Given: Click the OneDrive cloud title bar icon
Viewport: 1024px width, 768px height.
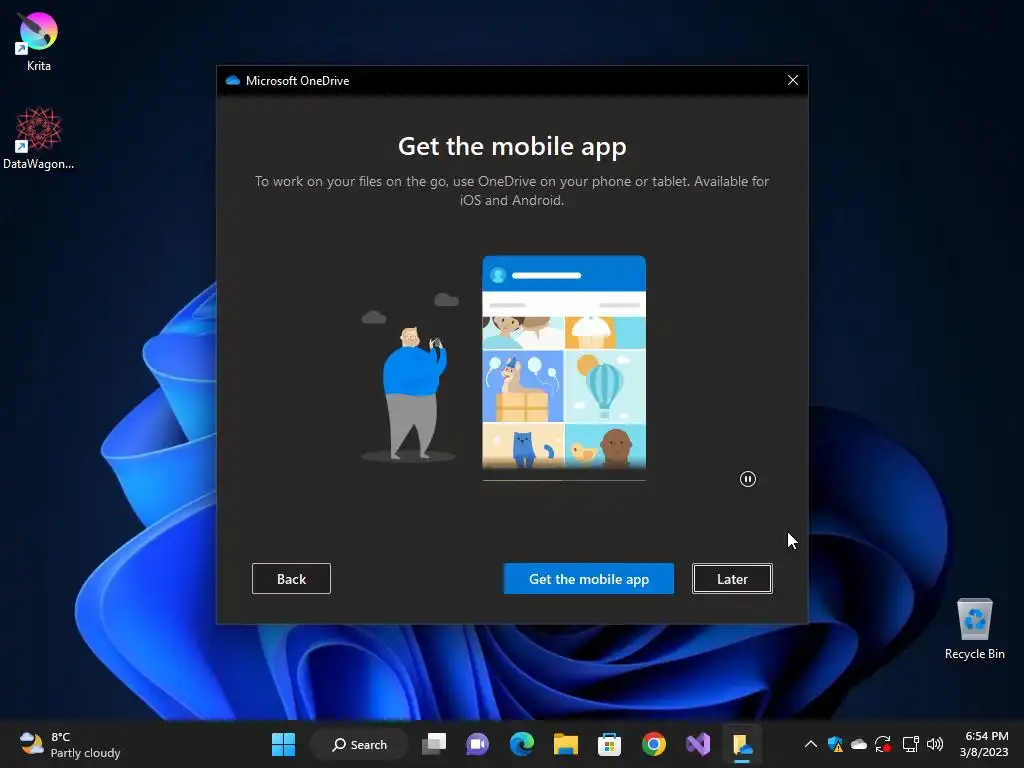Looking at the screenshot, I should (x=232, y=80).
